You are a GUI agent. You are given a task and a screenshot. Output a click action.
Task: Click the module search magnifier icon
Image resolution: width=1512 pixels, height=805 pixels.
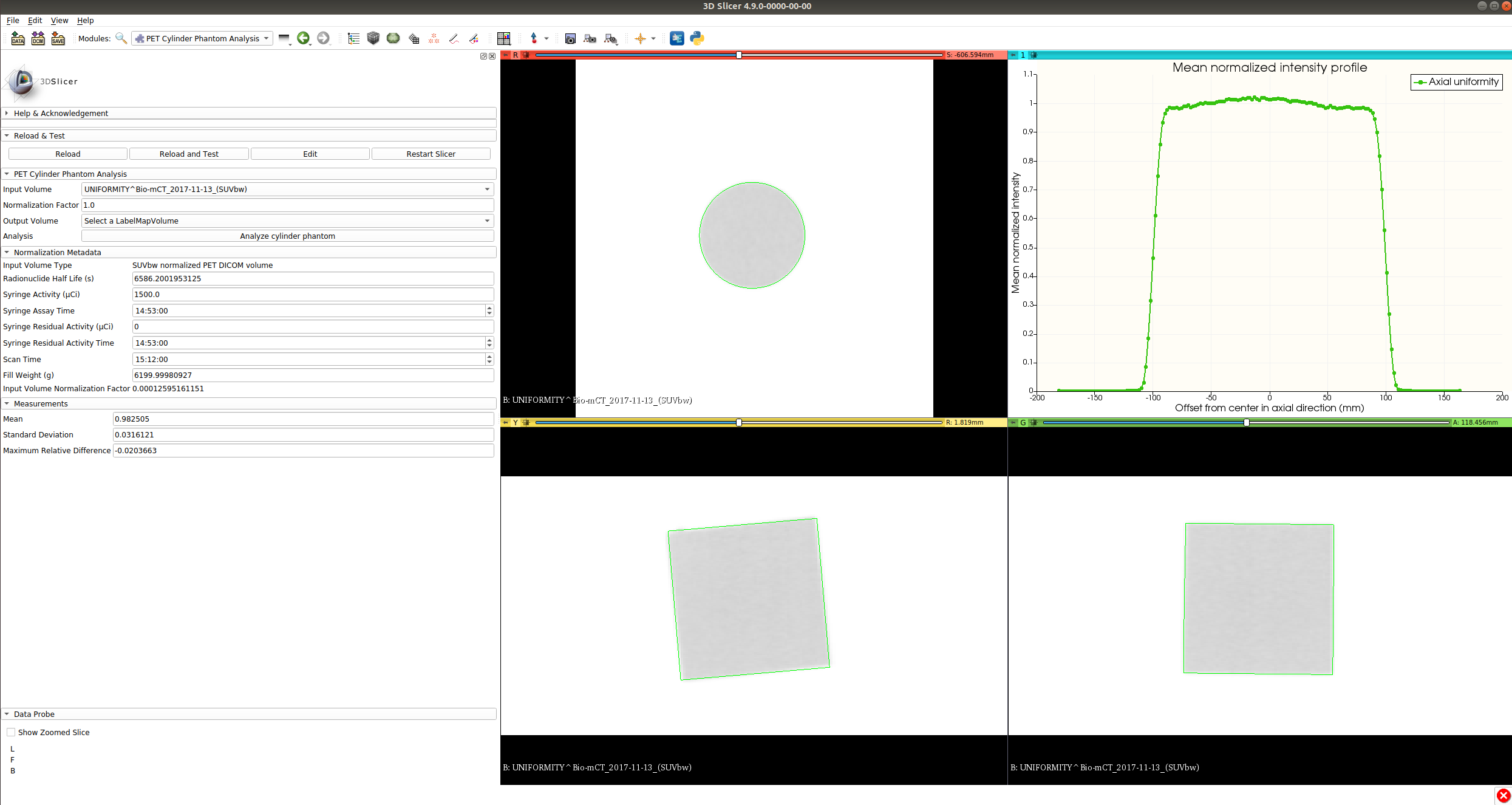point(121,38)
